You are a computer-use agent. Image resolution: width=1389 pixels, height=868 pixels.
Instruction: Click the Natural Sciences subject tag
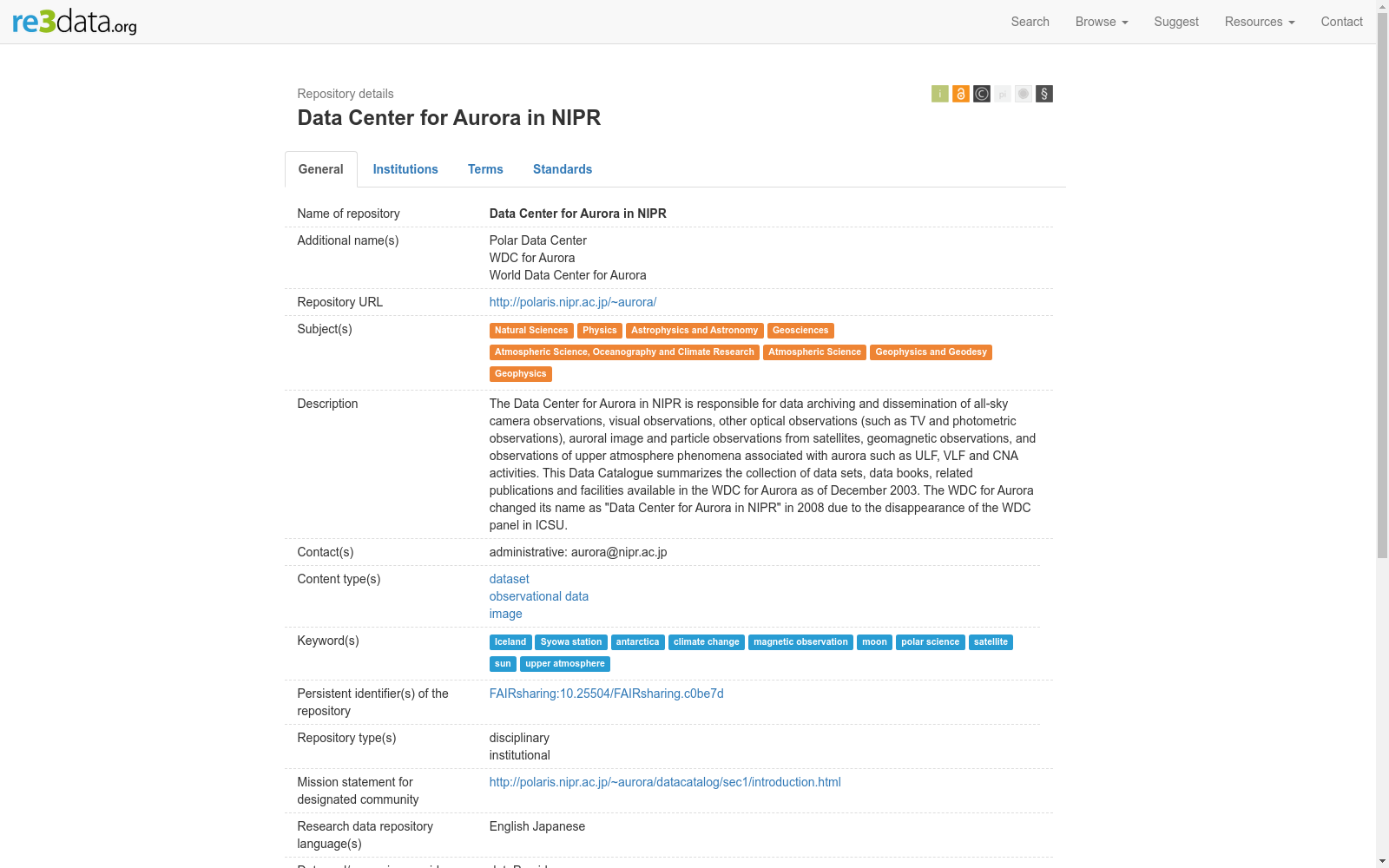click(531, 331)
